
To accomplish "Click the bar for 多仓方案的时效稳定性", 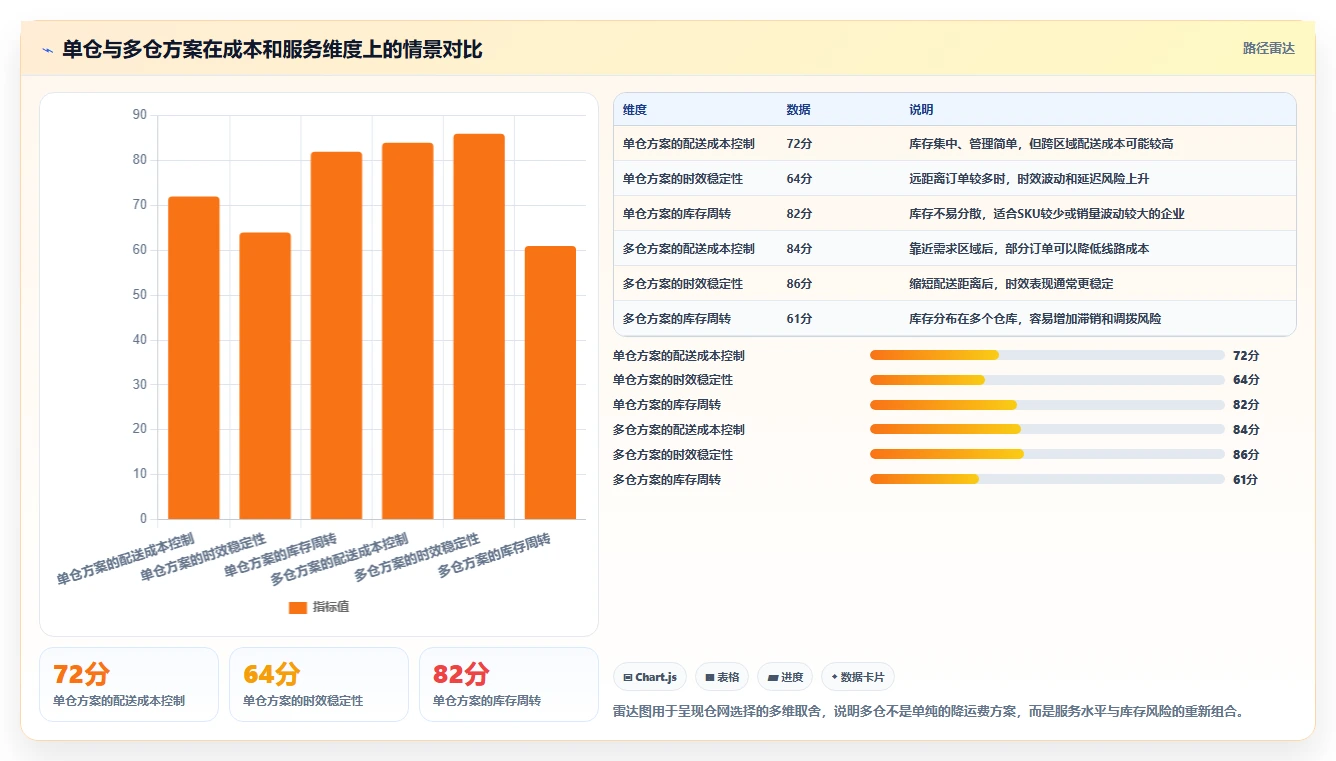I will click(x=479, y=326).
